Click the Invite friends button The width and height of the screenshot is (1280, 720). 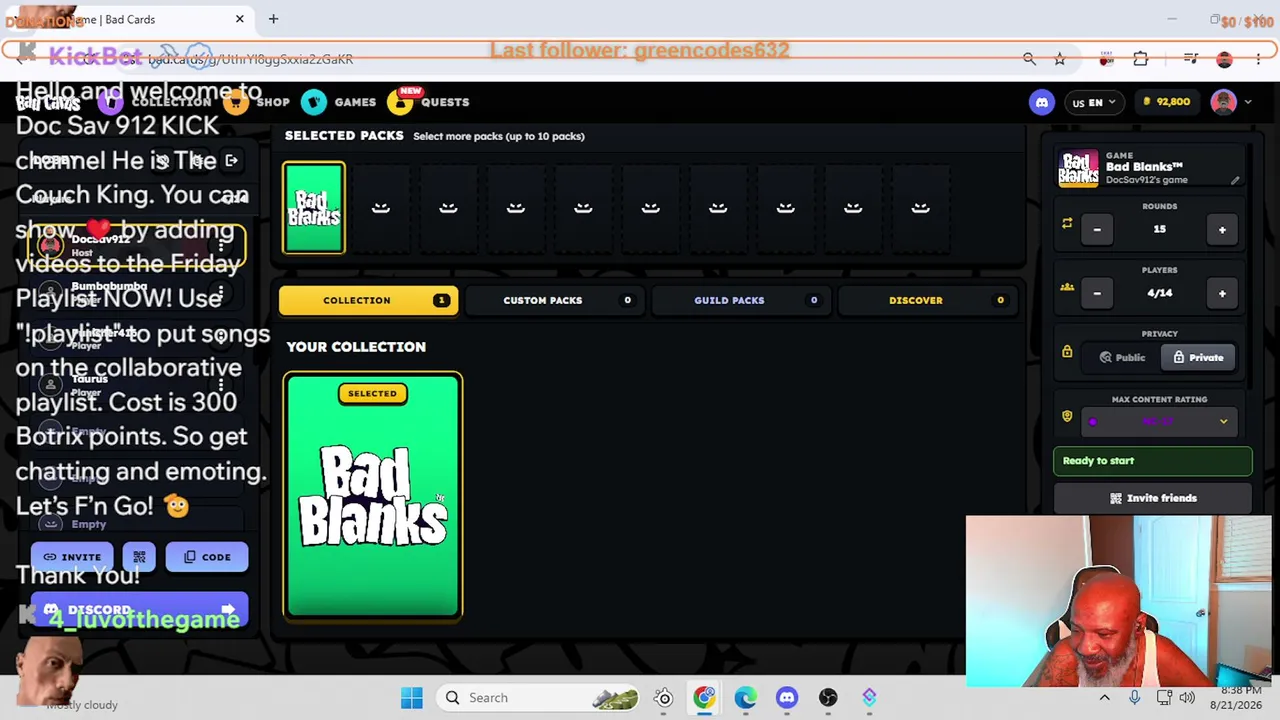point(1153,498)
